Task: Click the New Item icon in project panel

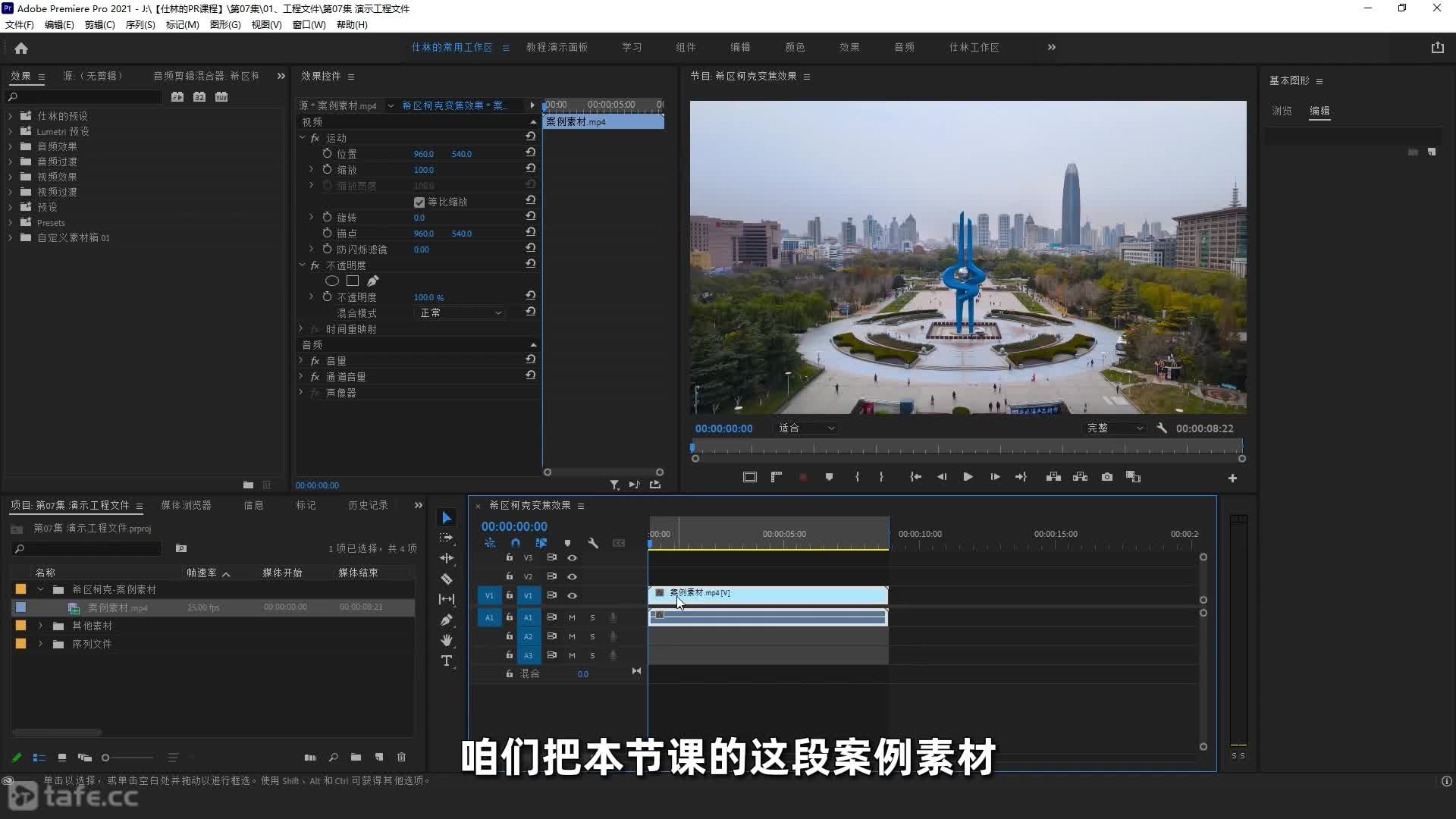Action: coord(379,757)
